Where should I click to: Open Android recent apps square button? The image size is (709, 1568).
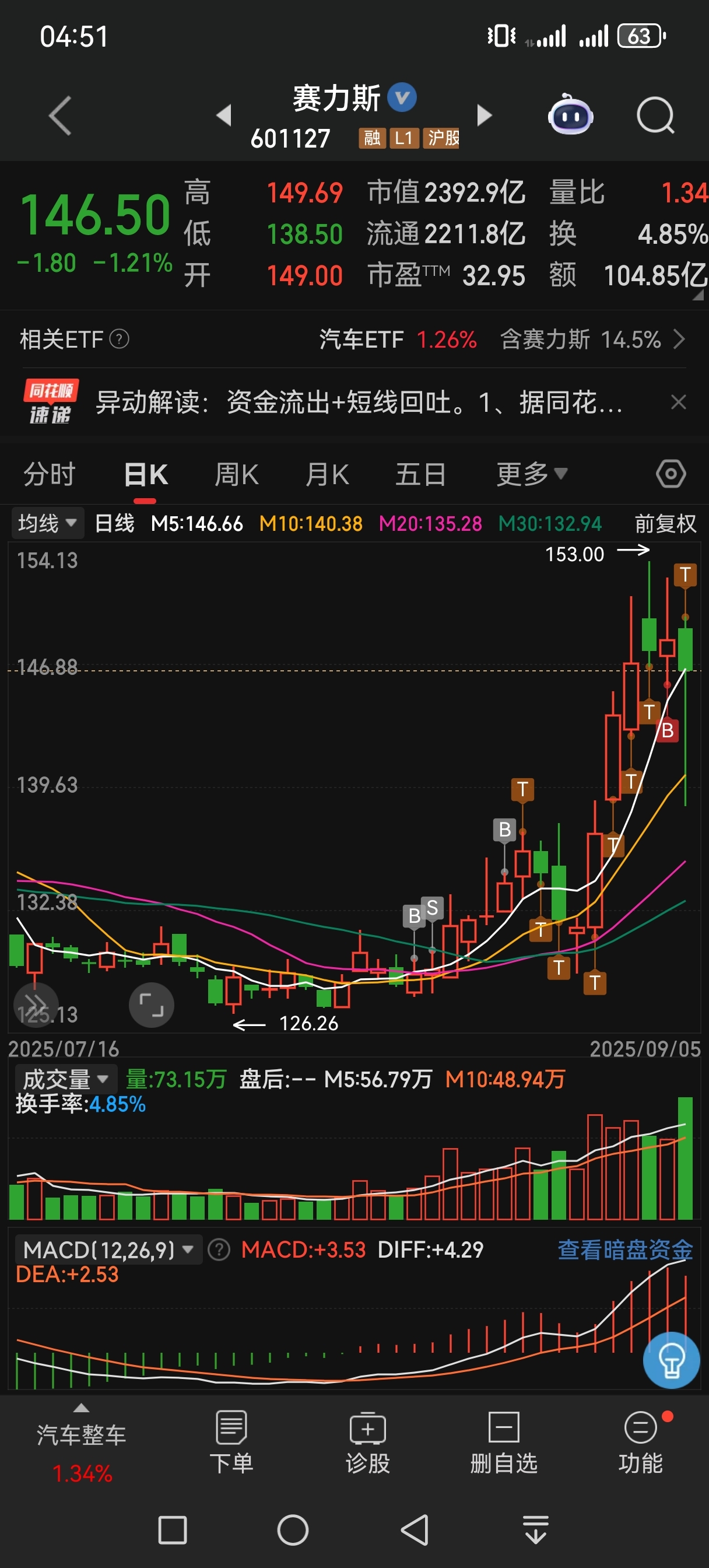172,1529
